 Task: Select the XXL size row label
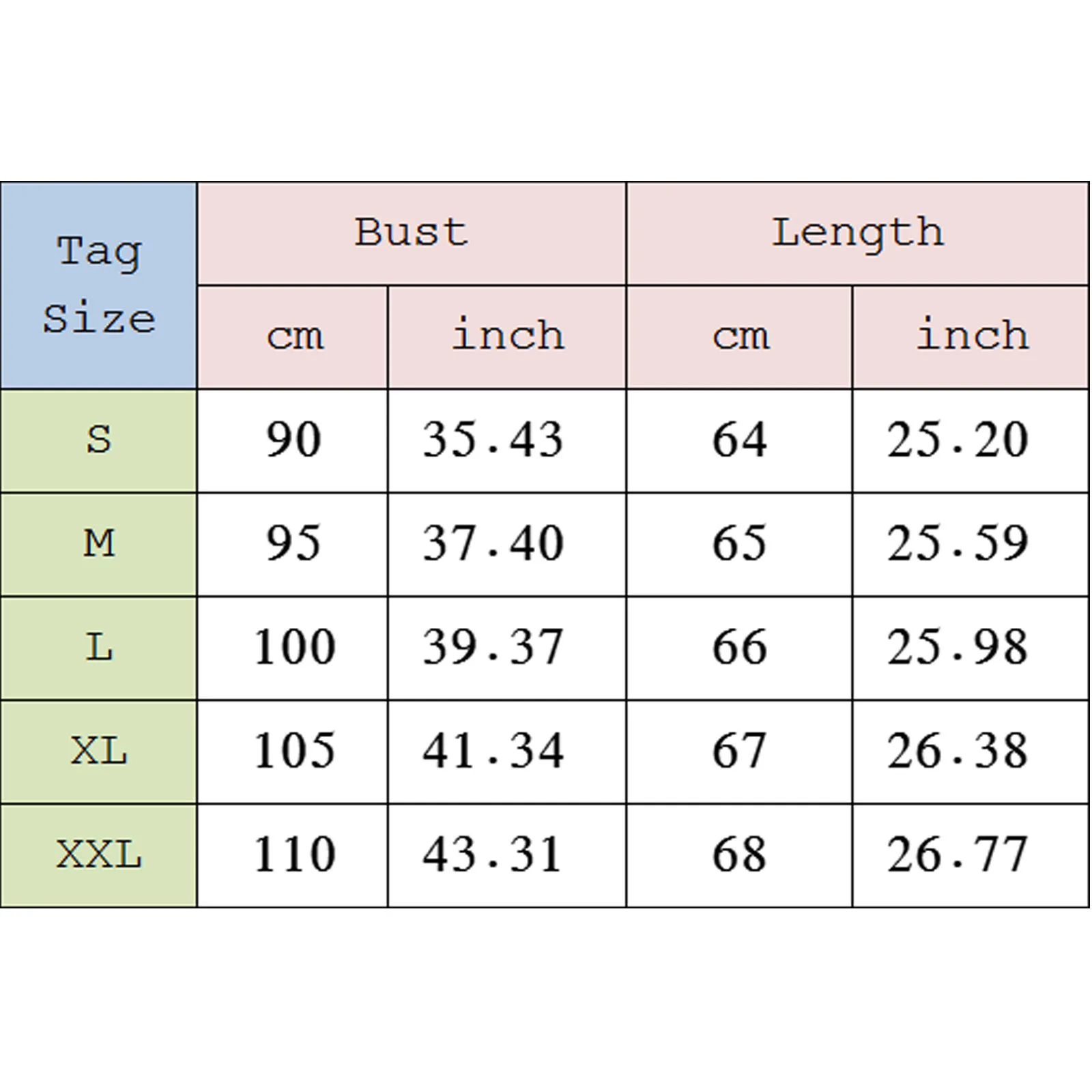[x=99, y=855]
